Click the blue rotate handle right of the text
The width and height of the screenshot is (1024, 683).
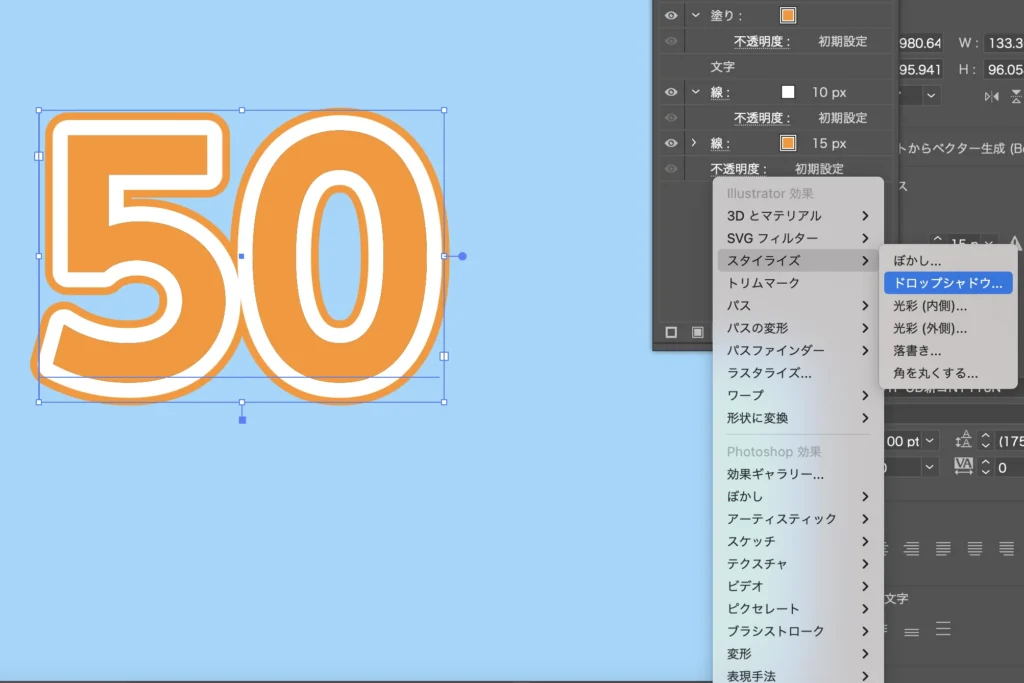coord(462,256)
